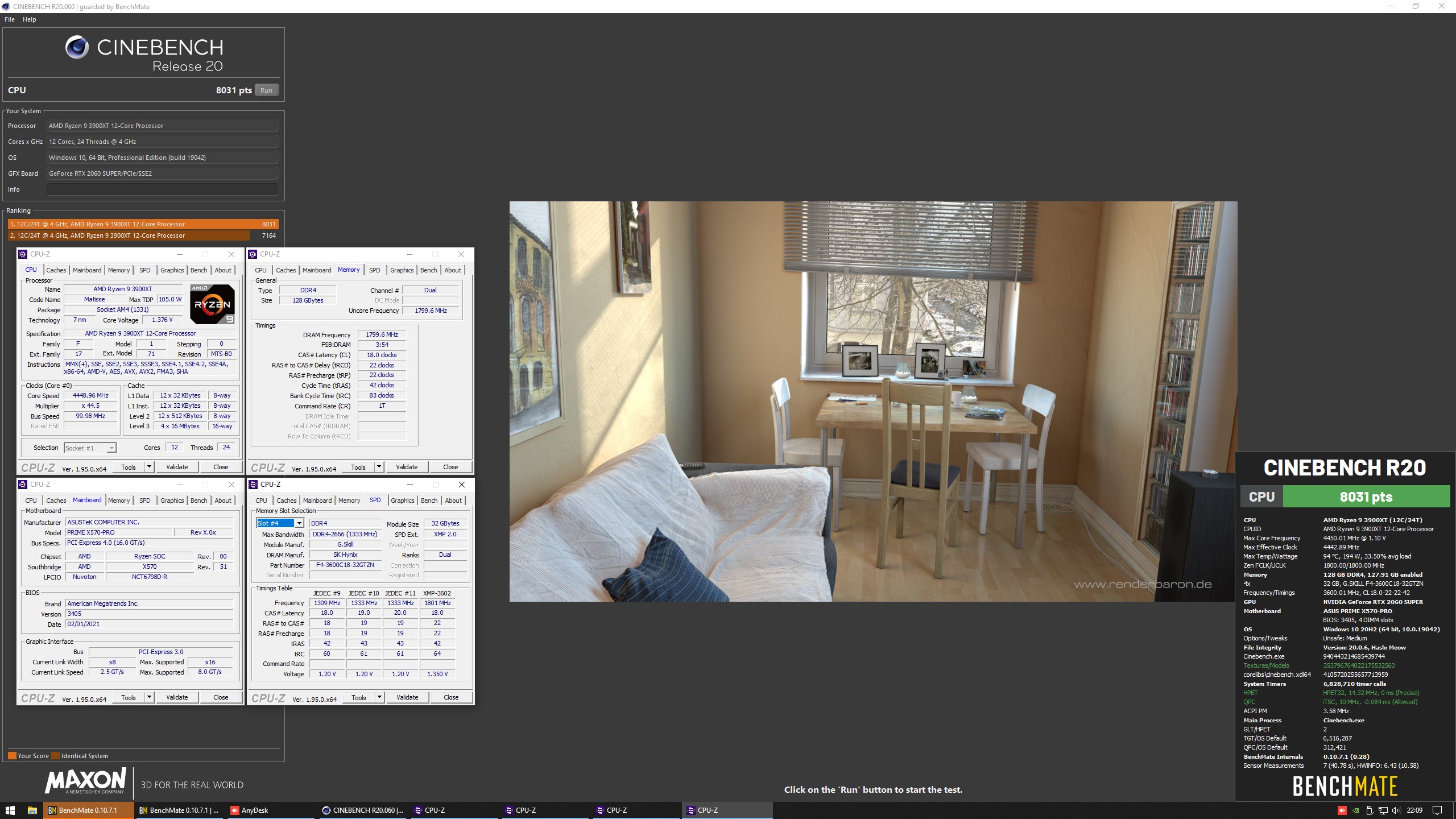This screenshot has height=819, width=1456.
Task: Click the model field PRIME X570-PRO
Action: click(x=119, y=533)
